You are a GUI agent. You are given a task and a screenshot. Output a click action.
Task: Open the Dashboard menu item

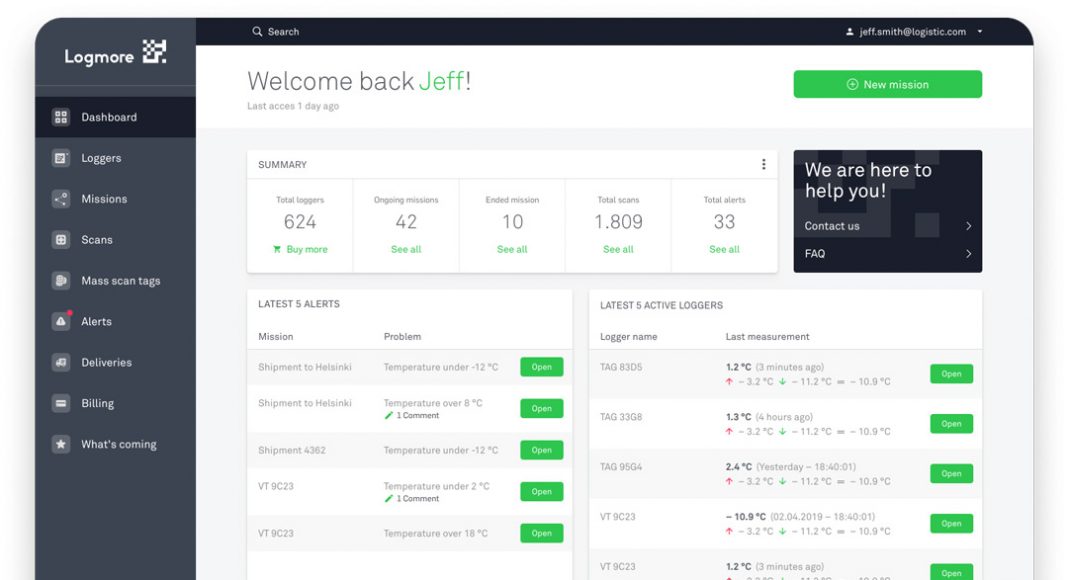pyautogui.click(x=116, y=117)
